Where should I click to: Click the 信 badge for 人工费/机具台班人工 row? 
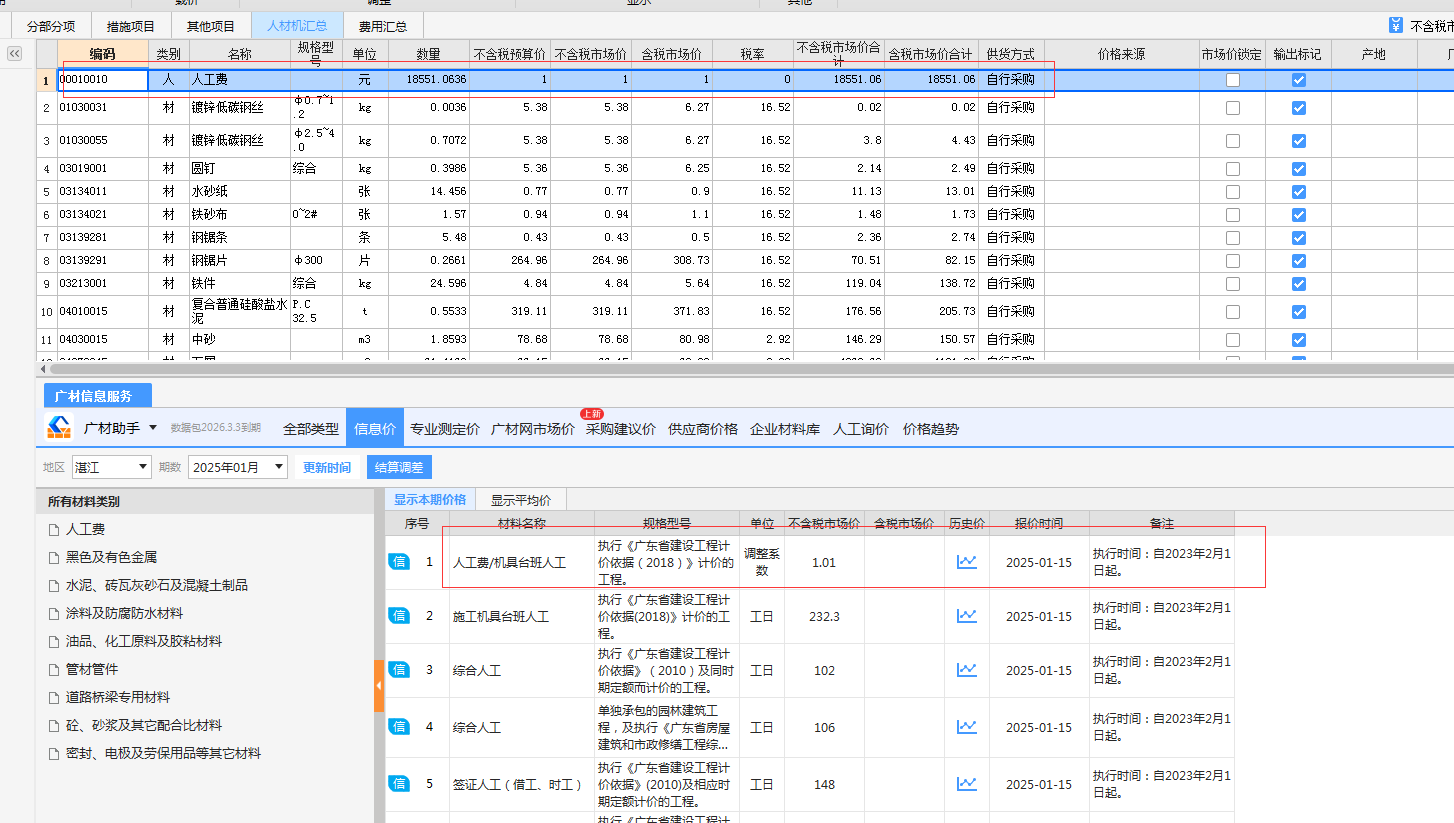coord(399,562)
